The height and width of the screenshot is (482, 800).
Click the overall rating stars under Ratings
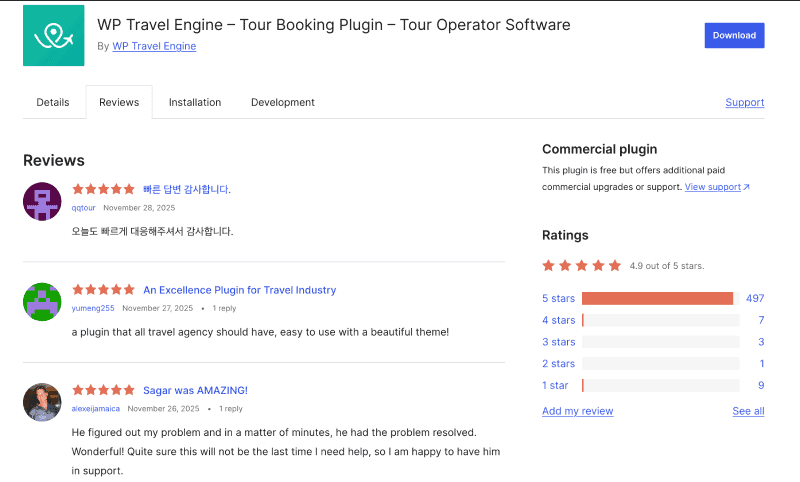pyautogui.click(x=582, y=265)
